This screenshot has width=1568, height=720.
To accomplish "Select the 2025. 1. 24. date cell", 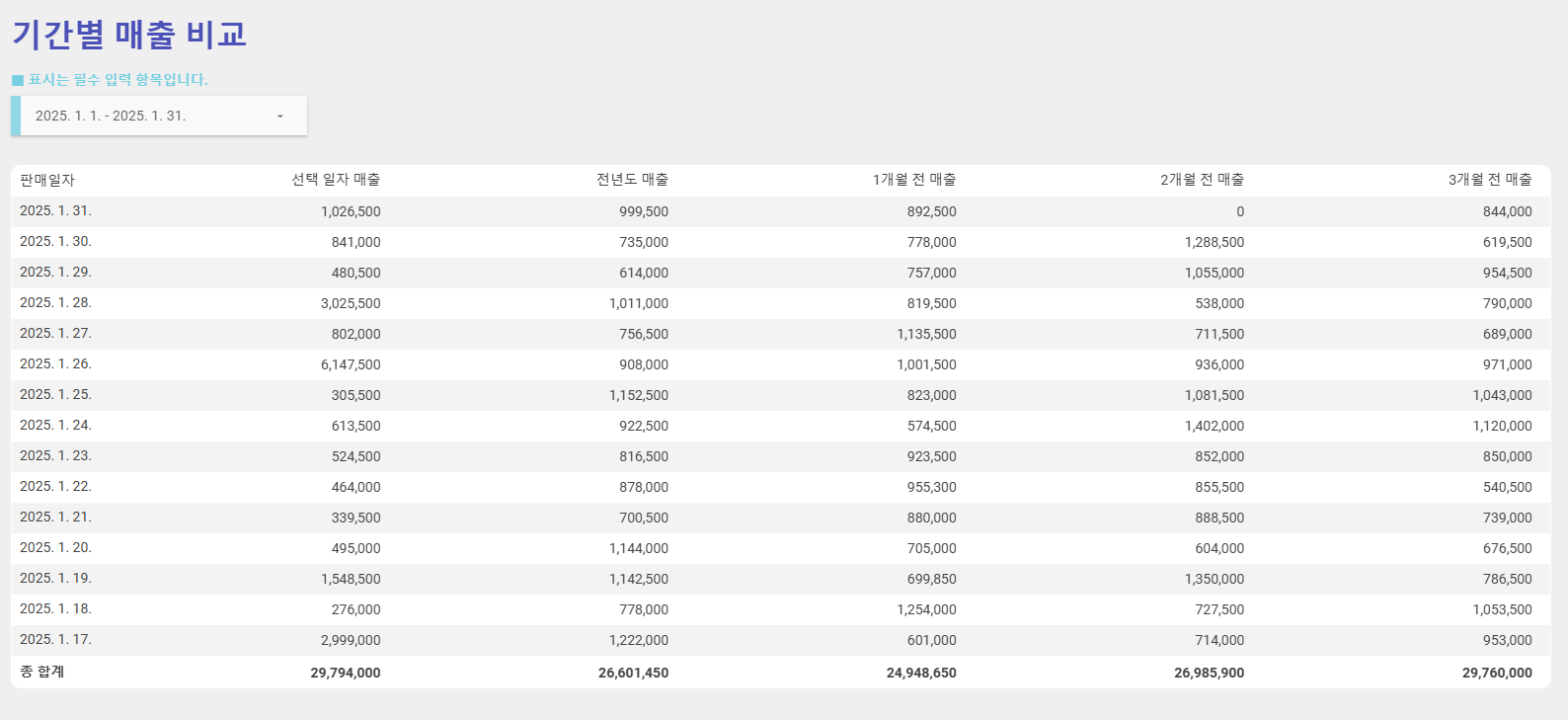I will [x=55, y=426].
